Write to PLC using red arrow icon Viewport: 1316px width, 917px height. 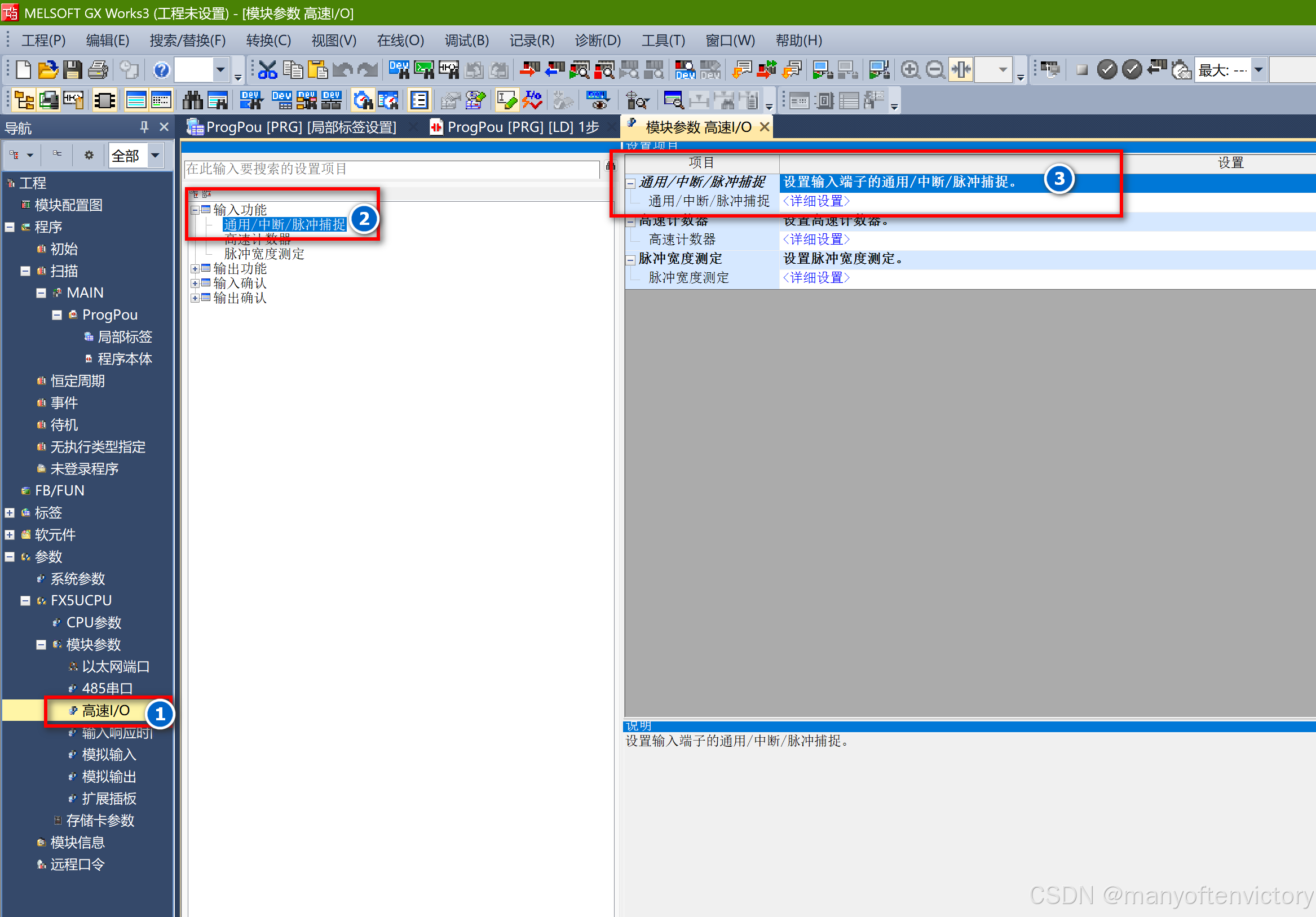pos(529,70)
